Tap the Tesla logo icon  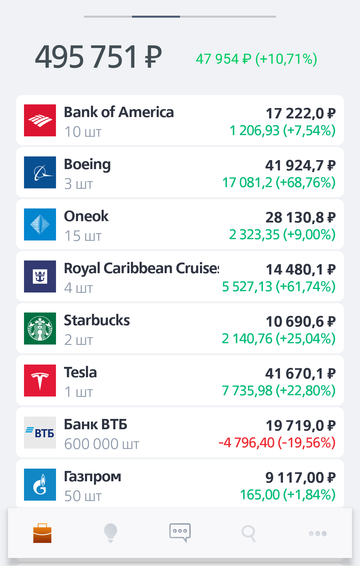40,380
